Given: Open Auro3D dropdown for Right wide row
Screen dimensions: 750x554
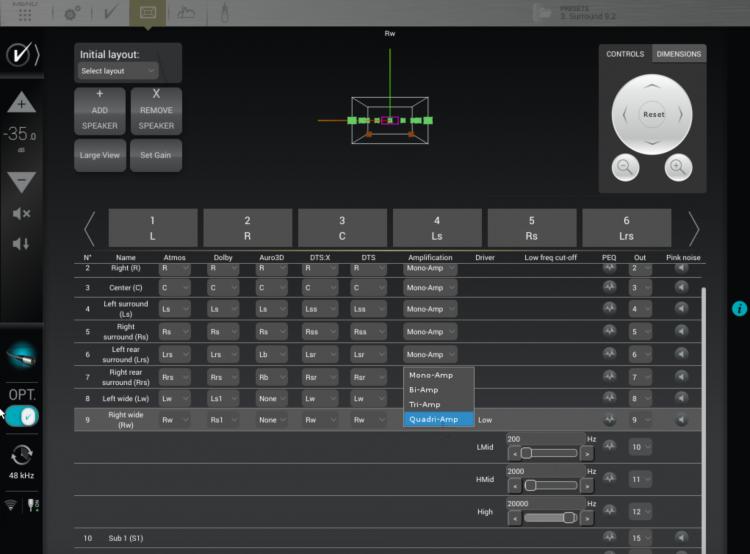Looking at the screenshot, I should [272, 420].
